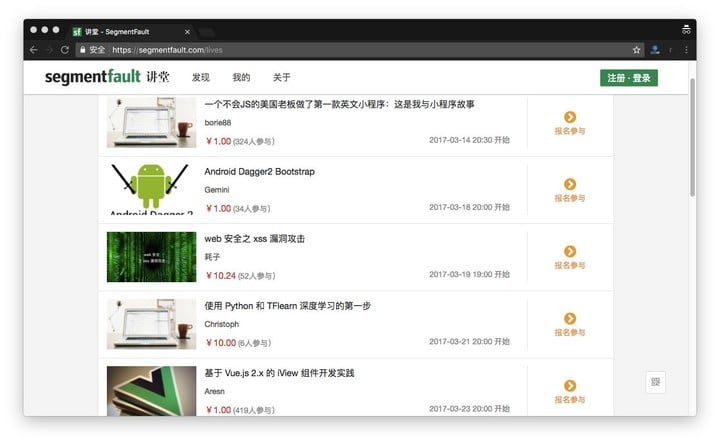Open the QR code floating button
The width and height of the screenshot is (720, 444).
655,382
